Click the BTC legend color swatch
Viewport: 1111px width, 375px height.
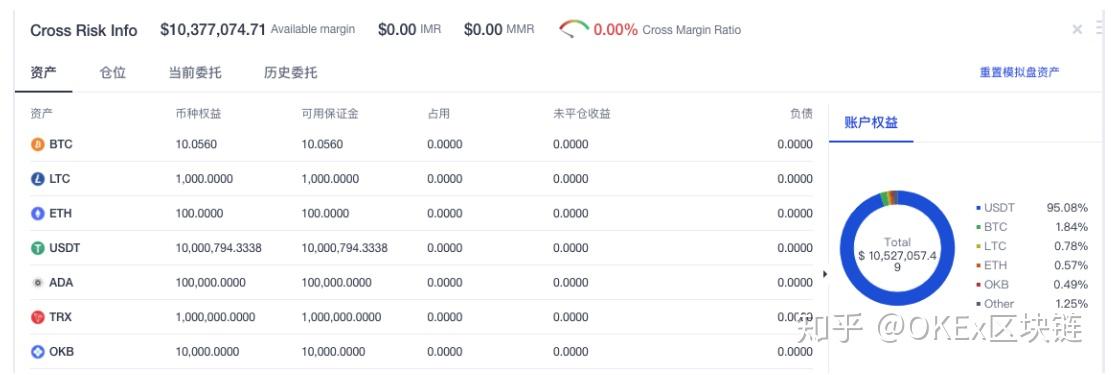[x=979, y=228]
